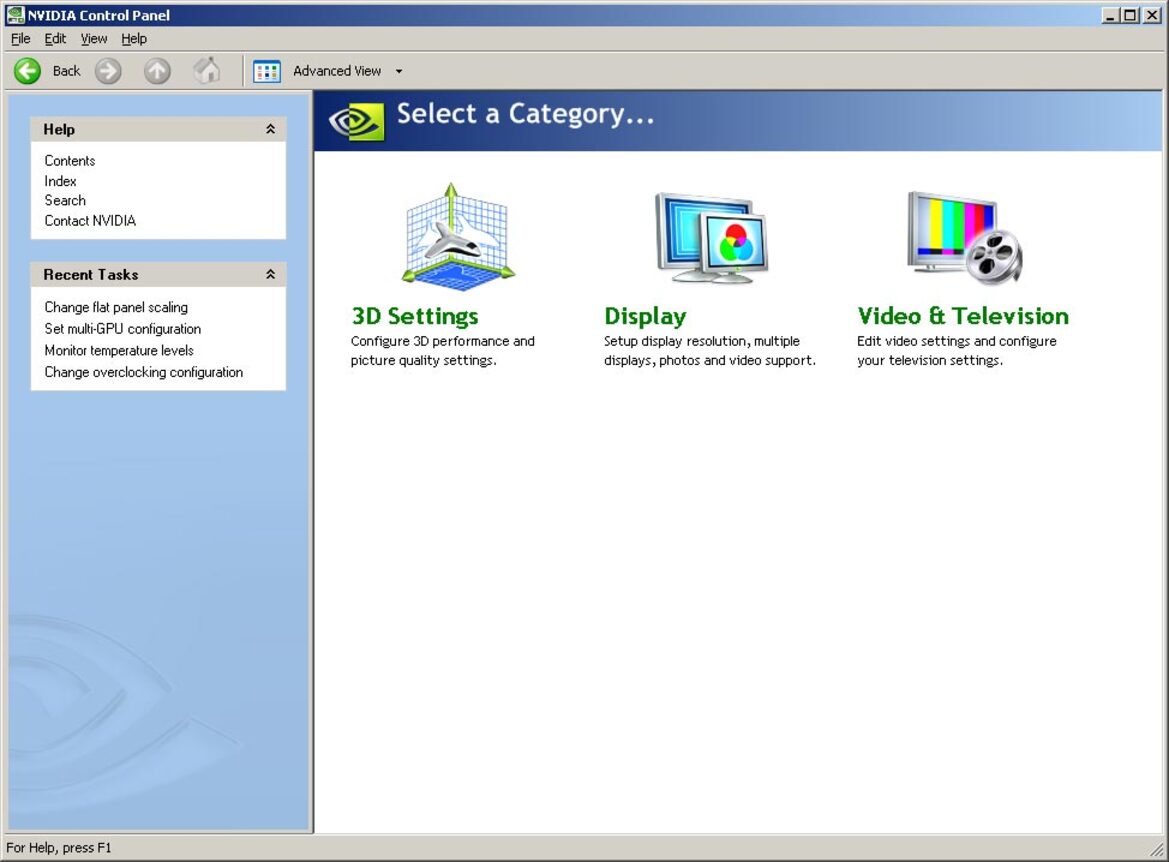Click the Help panel header title
Screen dimensions: 1169x862
59,129
